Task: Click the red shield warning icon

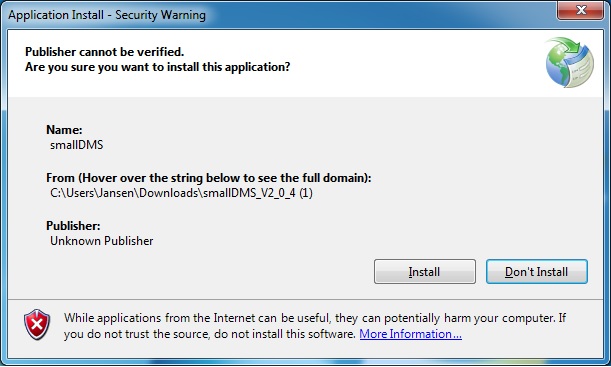Action: point(37,325)
